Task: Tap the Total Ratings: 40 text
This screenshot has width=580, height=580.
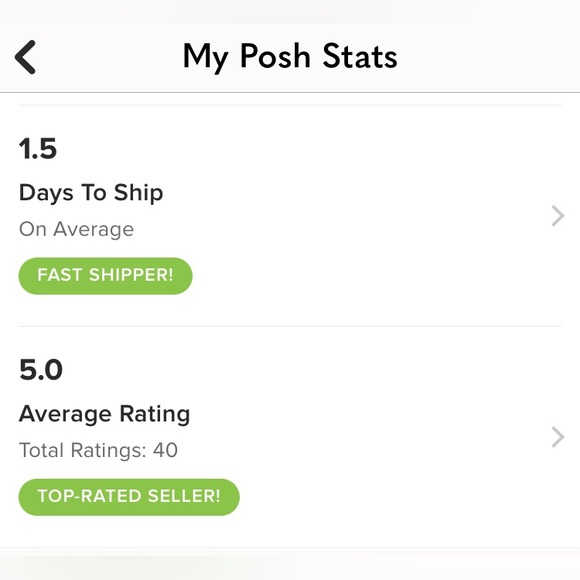Action: click(x=98, y=450)
